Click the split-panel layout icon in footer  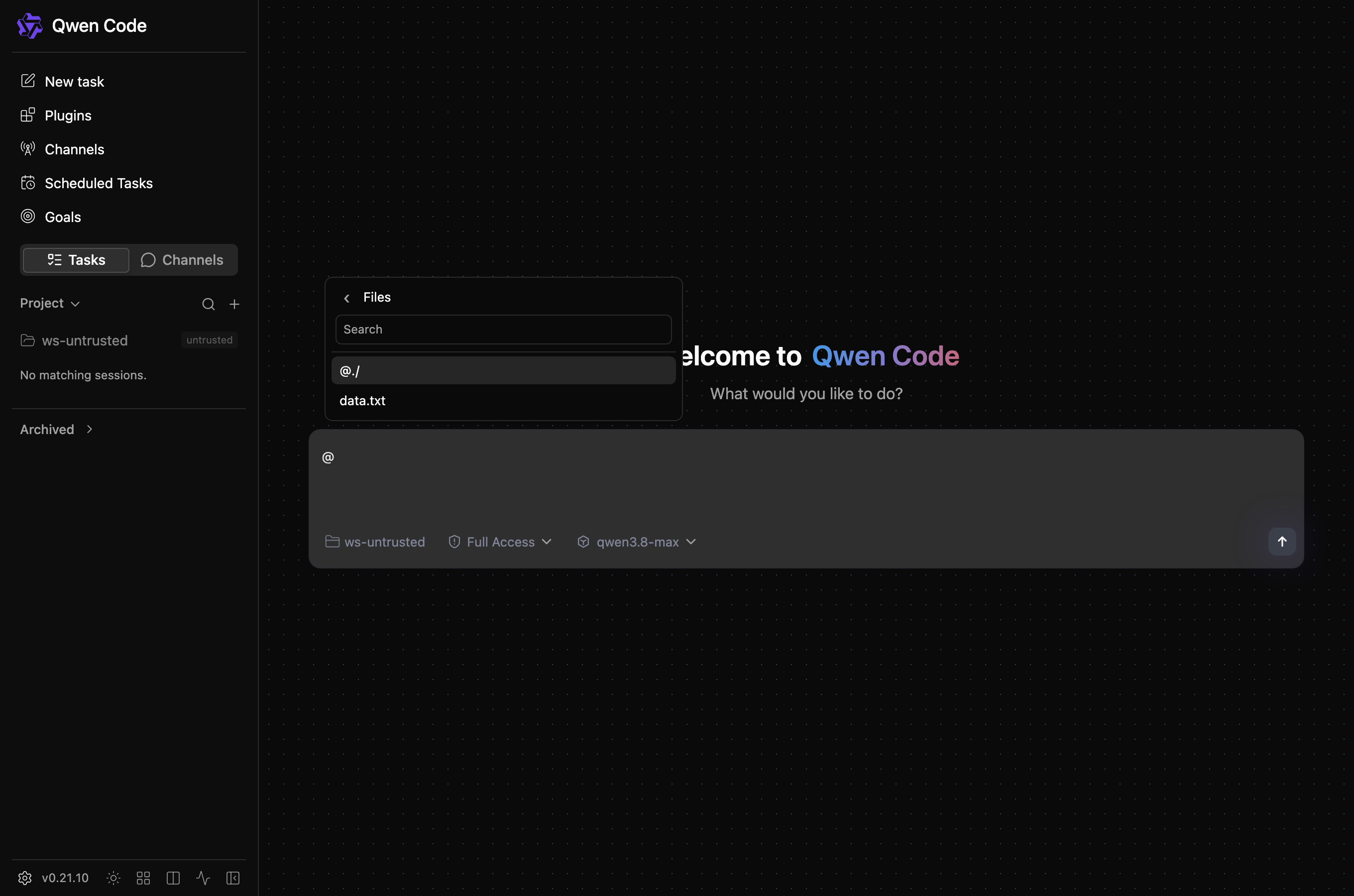173,878
